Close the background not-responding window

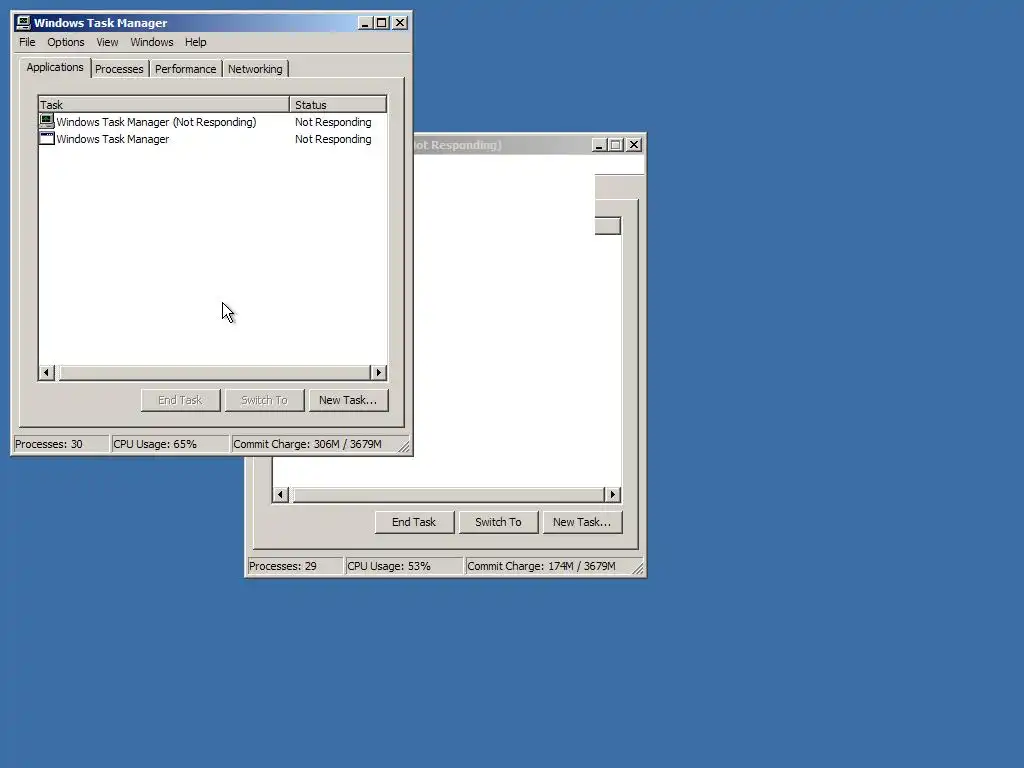[634, 145]
